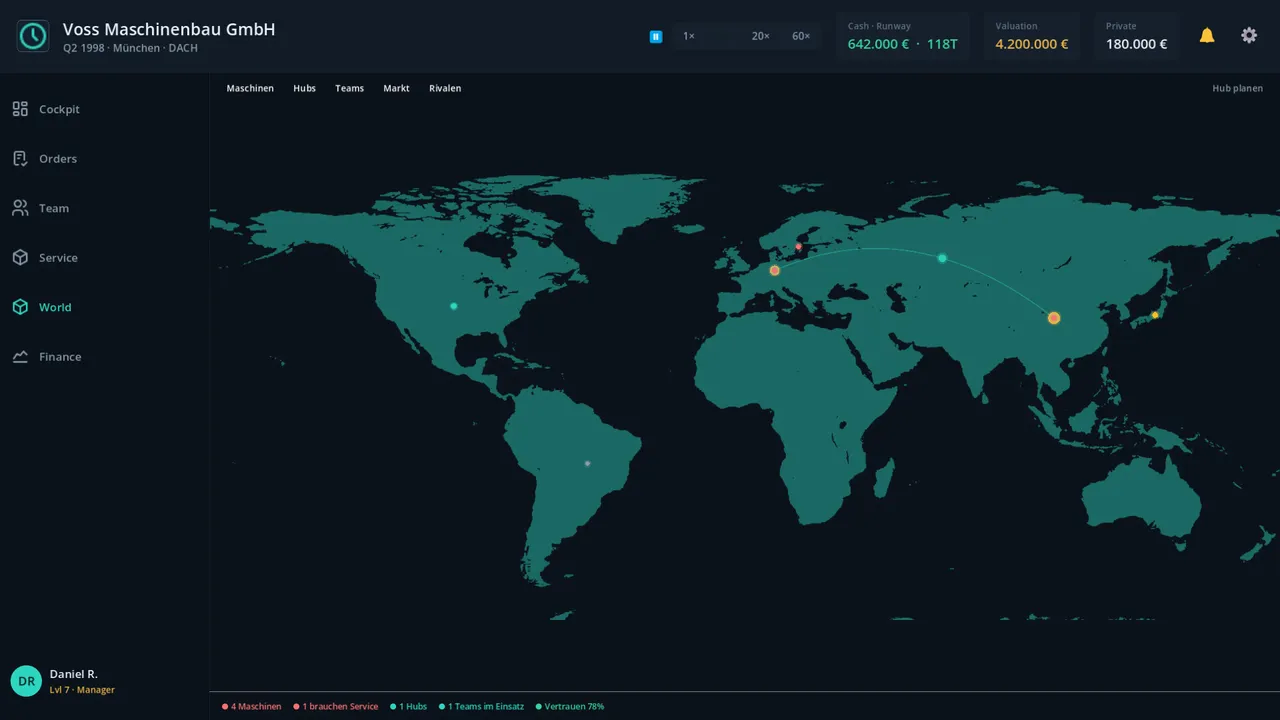Open the Cockpit dashboard icon
Screen dimensions: 1280x720
20,109
